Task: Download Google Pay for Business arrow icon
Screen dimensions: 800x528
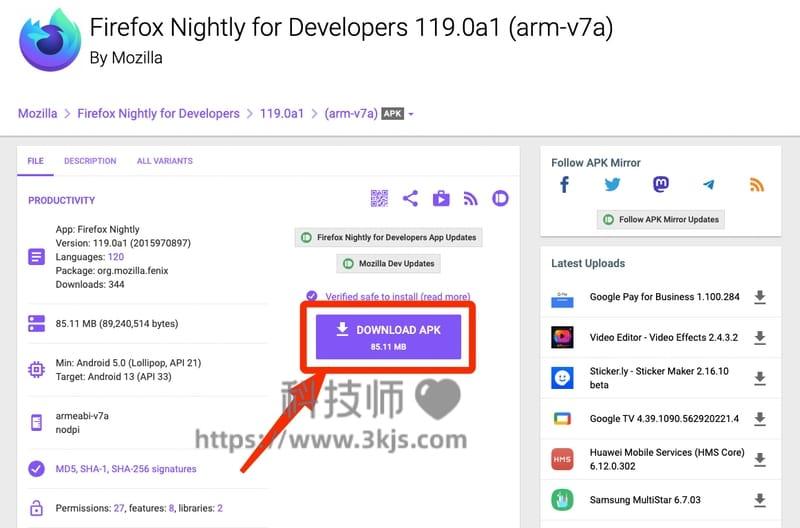Action: tap(760, 297)
